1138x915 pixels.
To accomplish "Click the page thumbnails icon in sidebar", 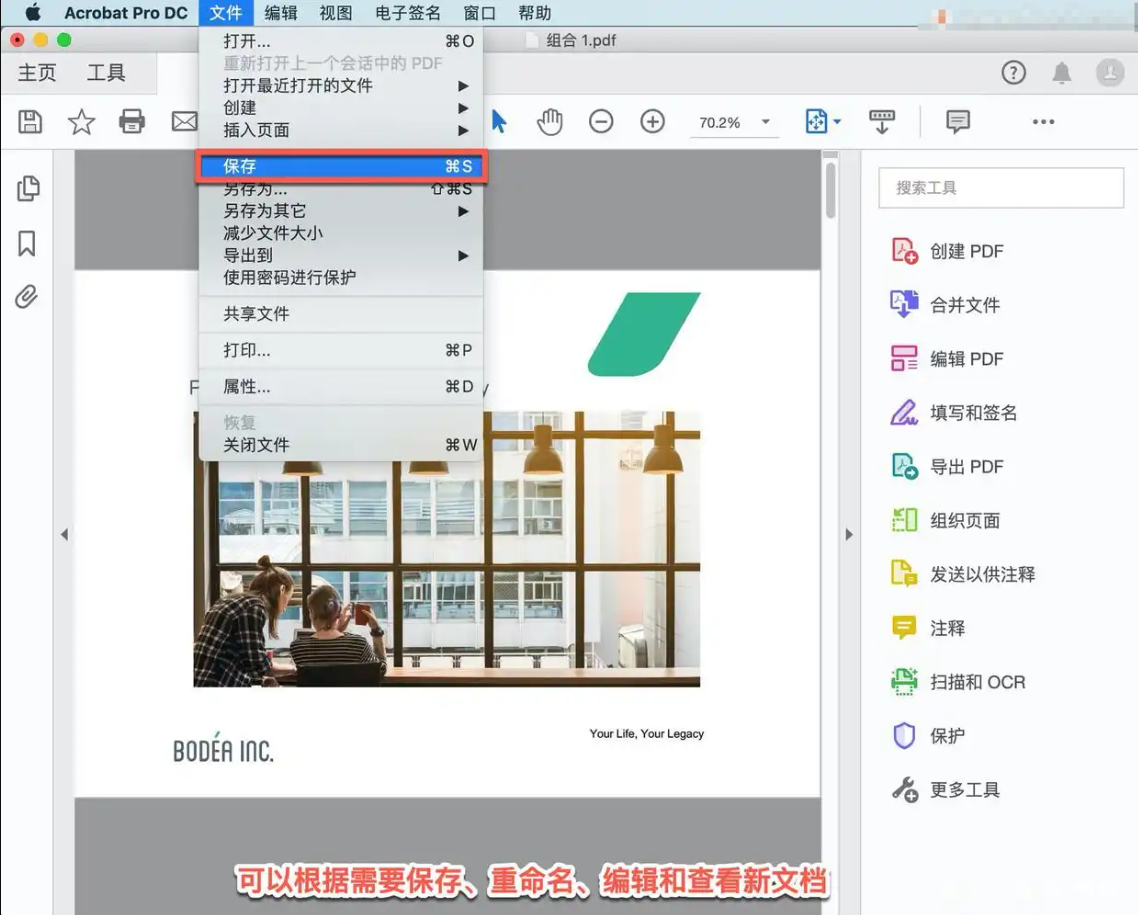I will [27, 189].
